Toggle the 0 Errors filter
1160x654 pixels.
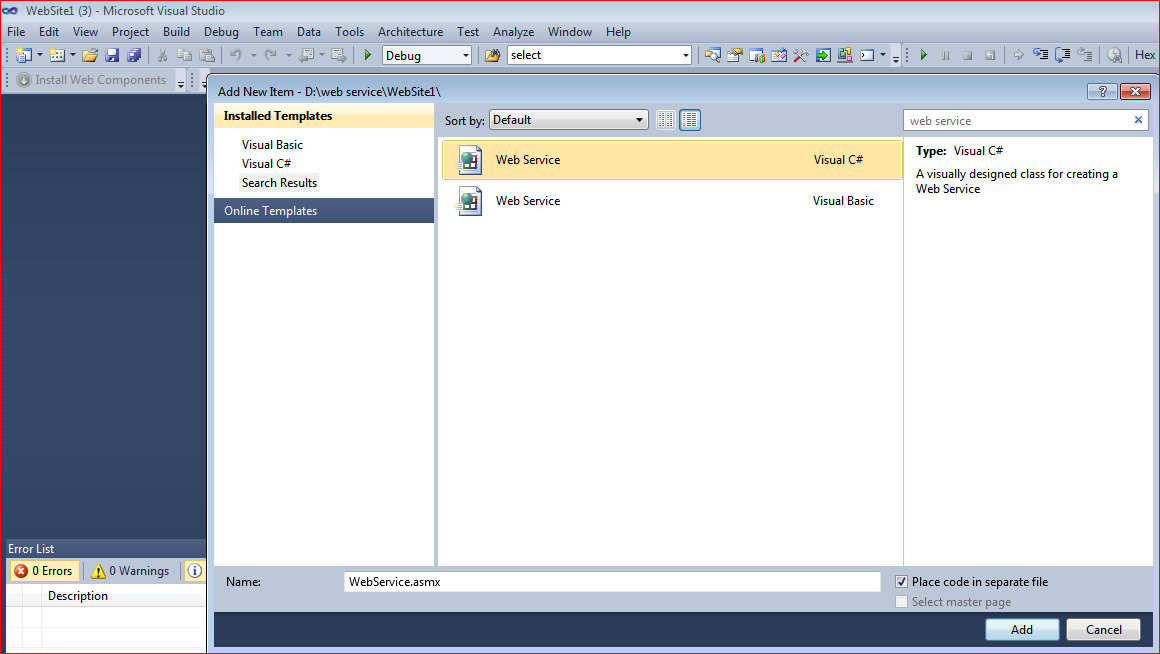[44, 571]
